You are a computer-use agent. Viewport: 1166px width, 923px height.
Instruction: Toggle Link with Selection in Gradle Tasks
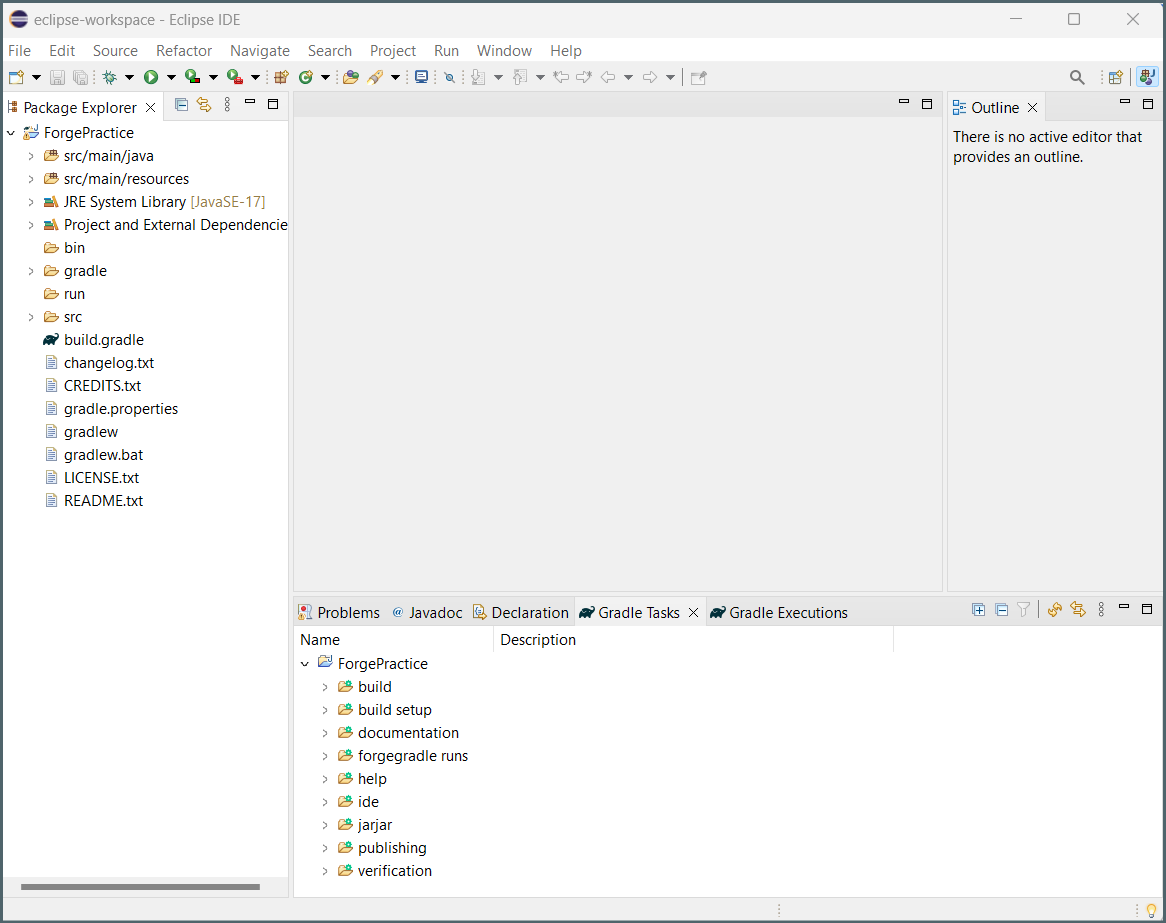[1078, 610]
